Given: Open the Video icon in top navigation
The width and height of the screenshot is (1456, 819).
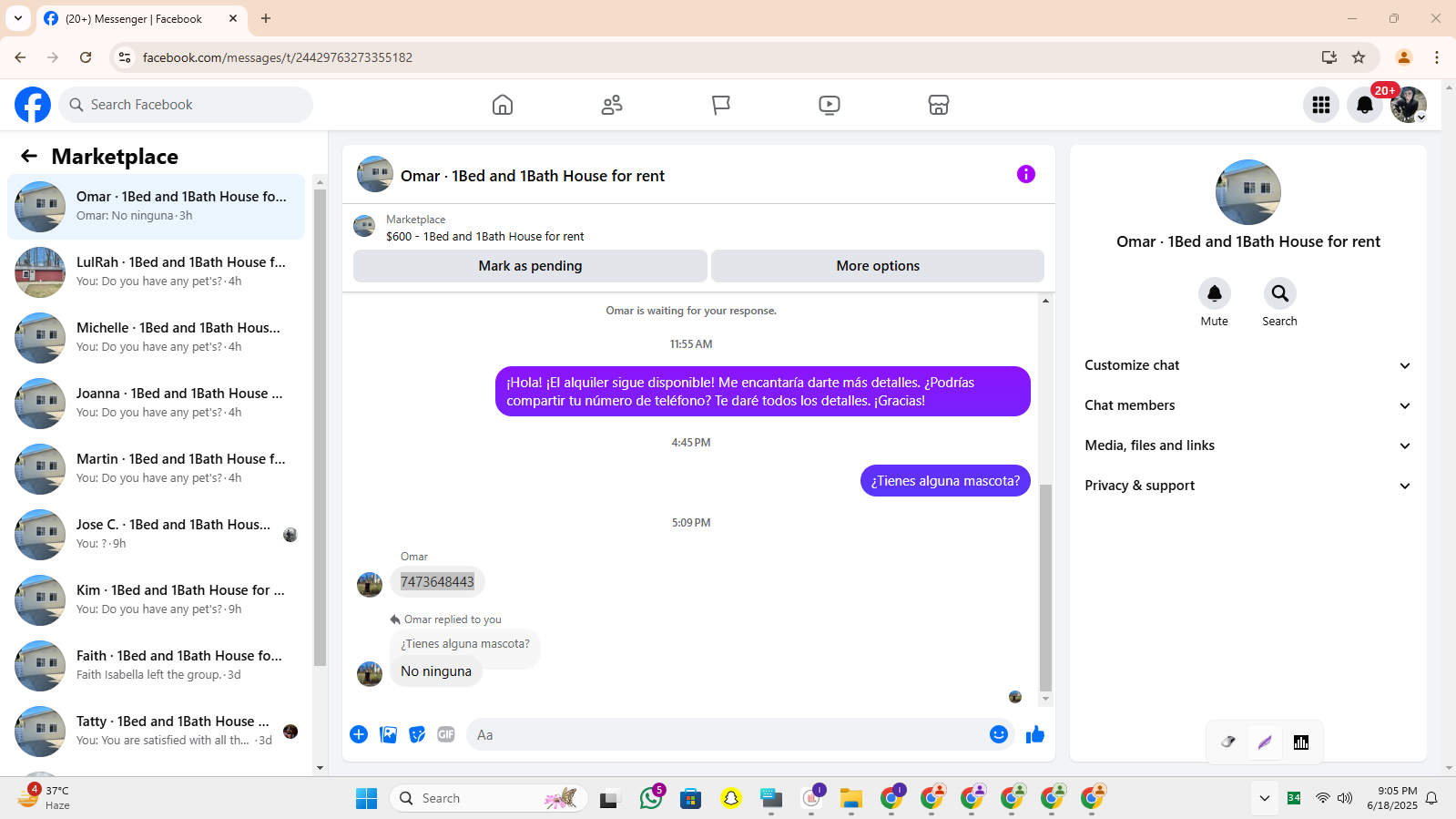Looking at the screenshot, I should (830, 105).
